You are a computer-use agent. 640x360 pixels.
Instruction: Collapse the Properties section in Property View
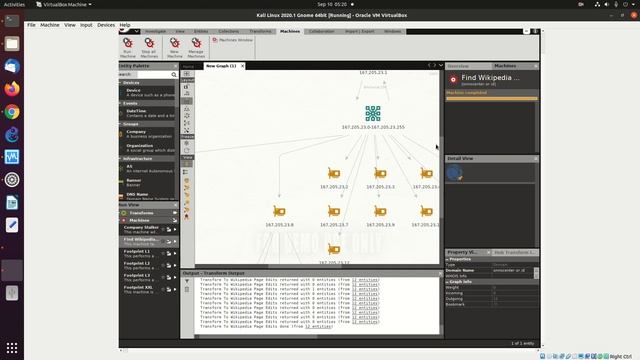(447, 260)
